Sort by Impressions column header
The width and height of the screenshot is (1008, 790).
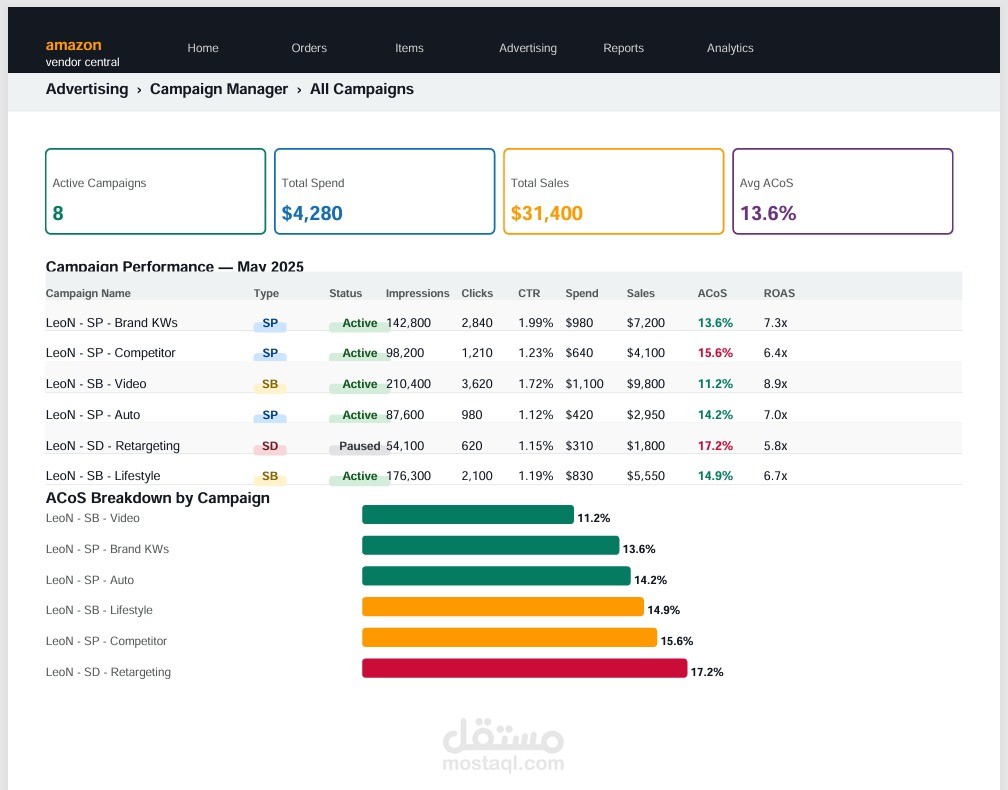(x=417, y=293)
